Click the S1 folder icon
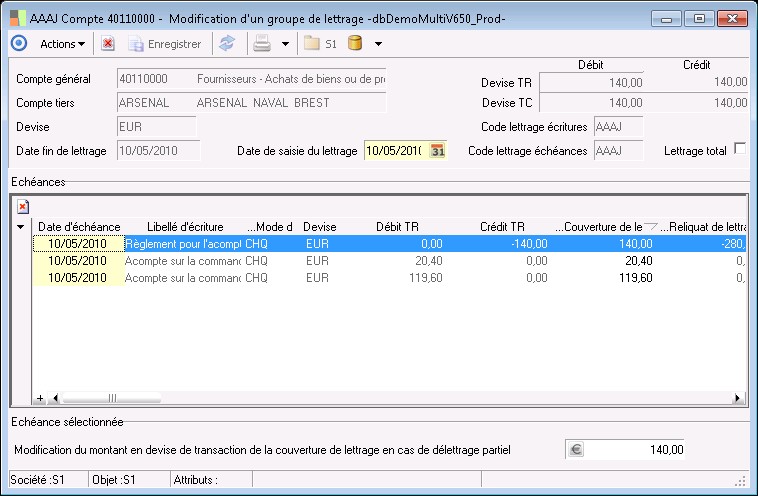 pyautogui.click(x=320, y=44)
